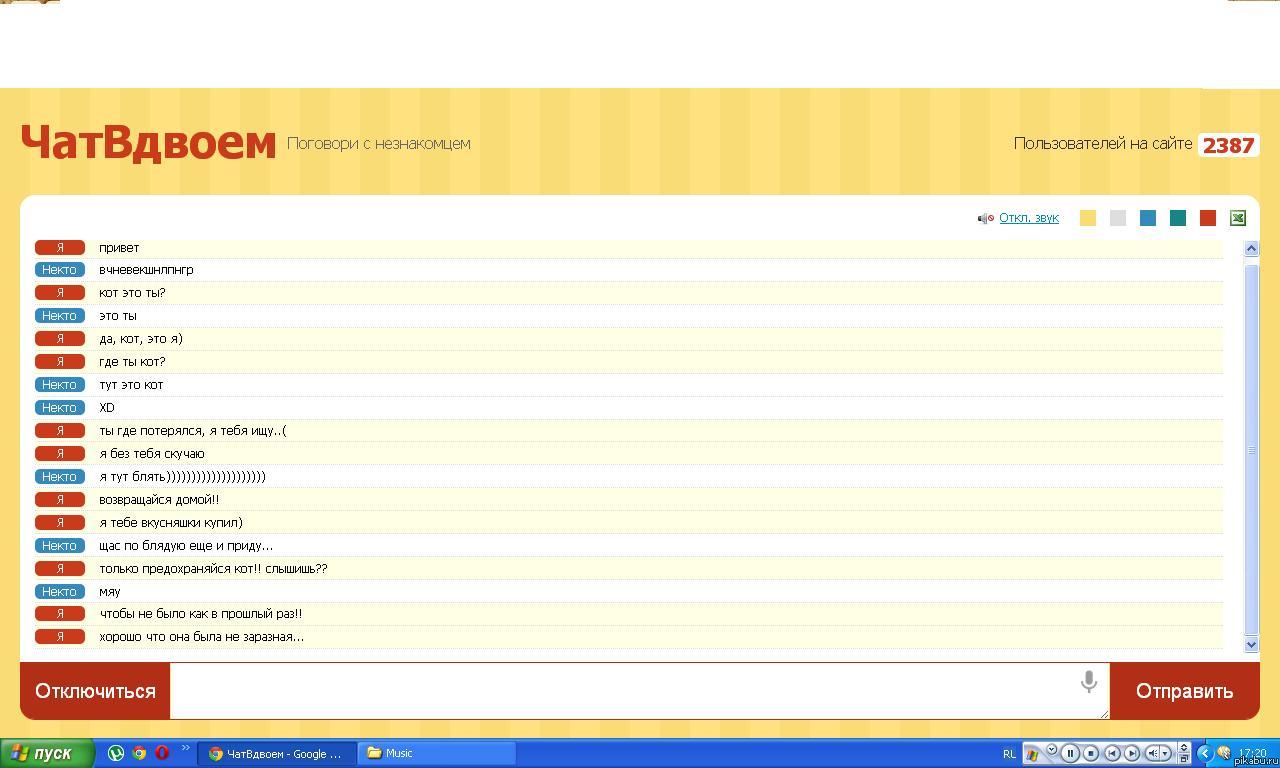The image size is (1280, 768).
Task: Expand quick launch overflow chevron
Action: point(185,749)
